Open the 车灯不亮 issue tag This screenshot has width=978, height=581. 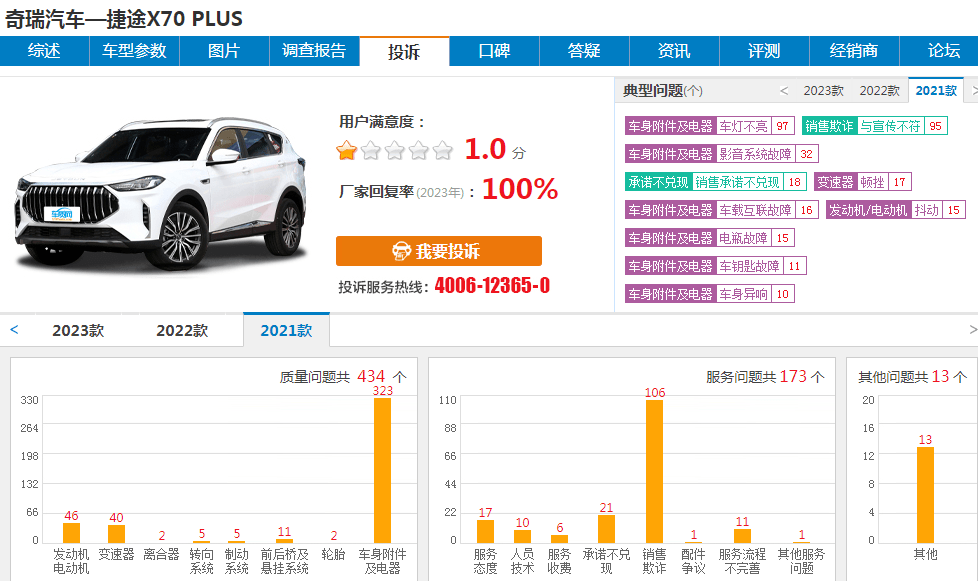pos(710,126)
